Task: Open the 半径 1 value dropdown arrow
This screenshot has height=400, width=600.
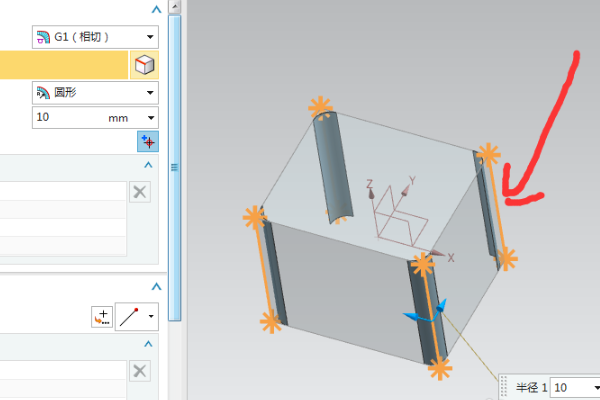Action: coord(592,387)
